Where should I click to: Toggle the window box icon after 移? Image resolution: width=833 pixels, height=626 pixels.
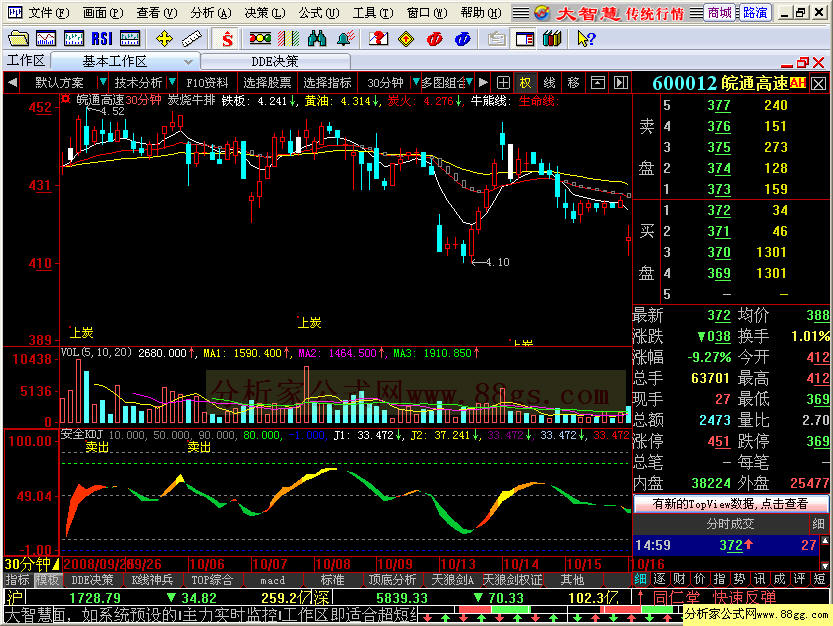(x=598, y=83)
